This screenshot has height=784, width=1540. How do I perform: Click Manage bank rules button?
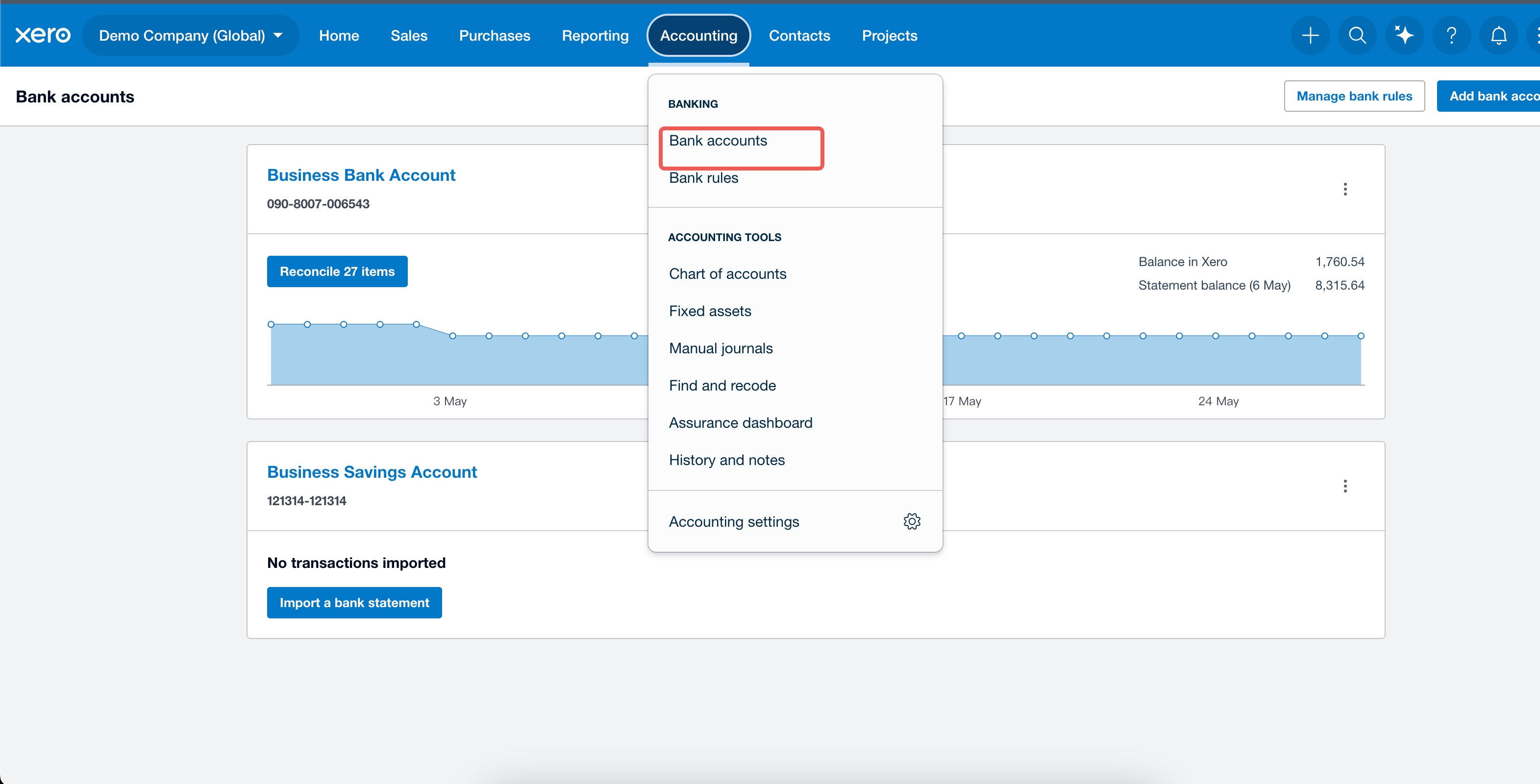[x=1354, y=96]
